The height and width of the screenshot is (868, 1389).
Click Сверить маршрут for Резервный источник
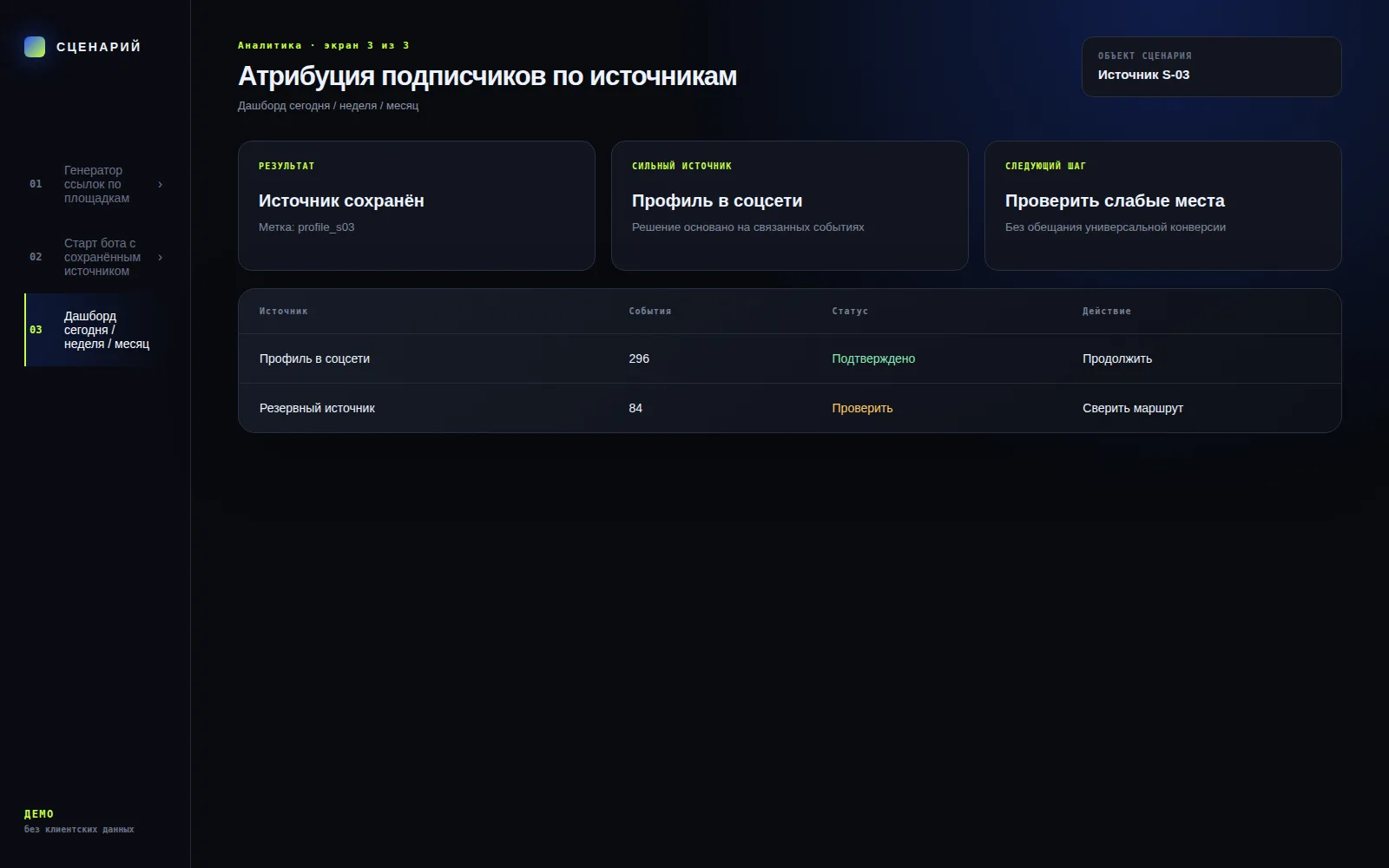point(1133,408)
